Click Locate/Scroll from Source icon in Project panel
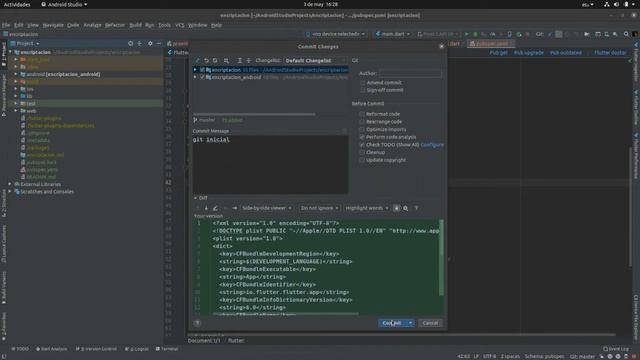The height and width of the screenshot is (360, 640). 131,43
